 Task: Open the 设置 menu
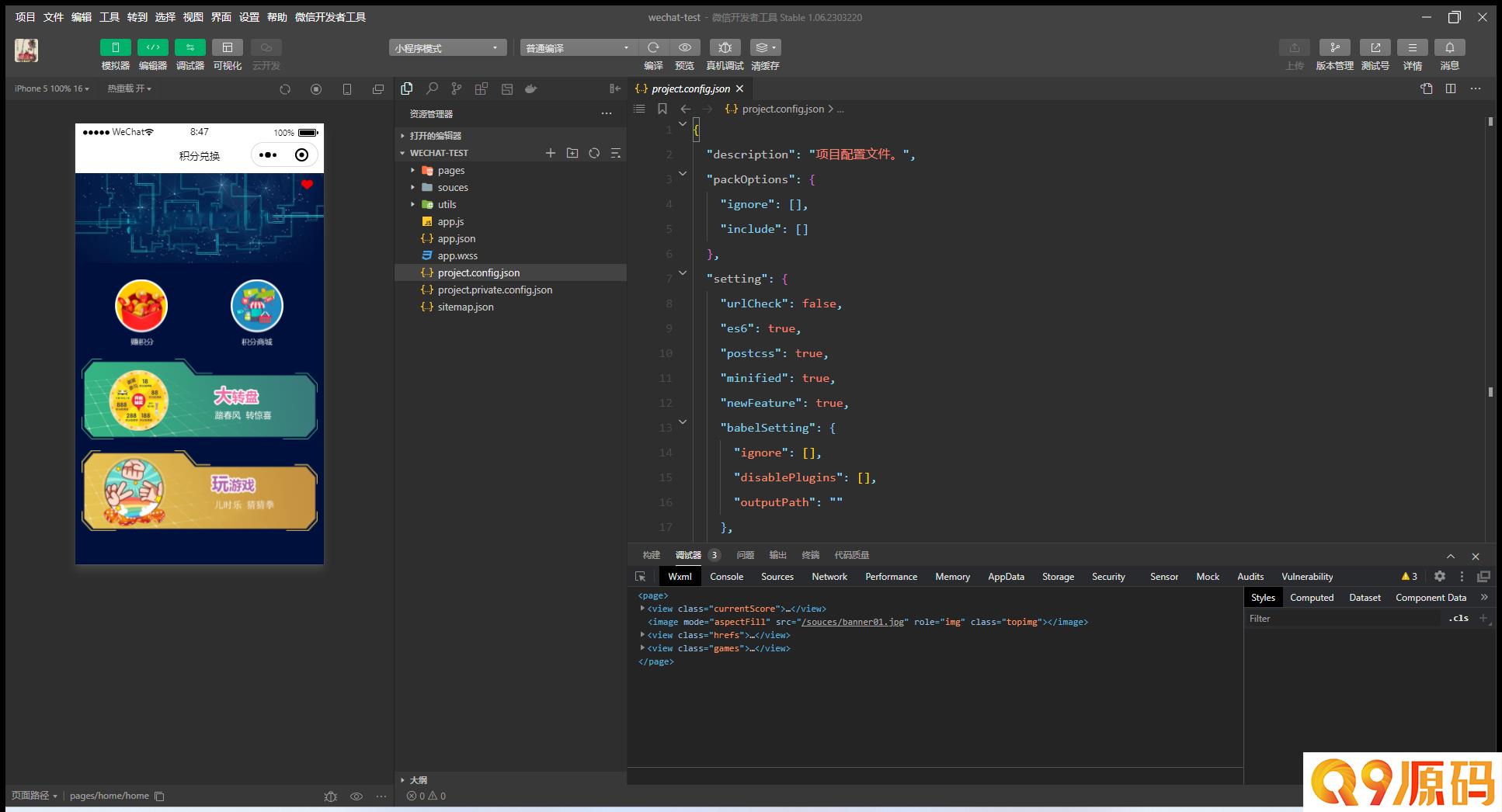(249, 17)
